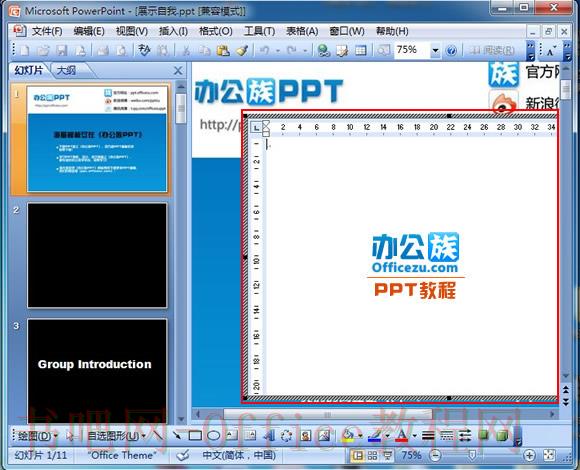The width and height of the screenshot is (580, 470).
Task: Expand the standard toolbar options chevron
Action: tap(531, 51)
